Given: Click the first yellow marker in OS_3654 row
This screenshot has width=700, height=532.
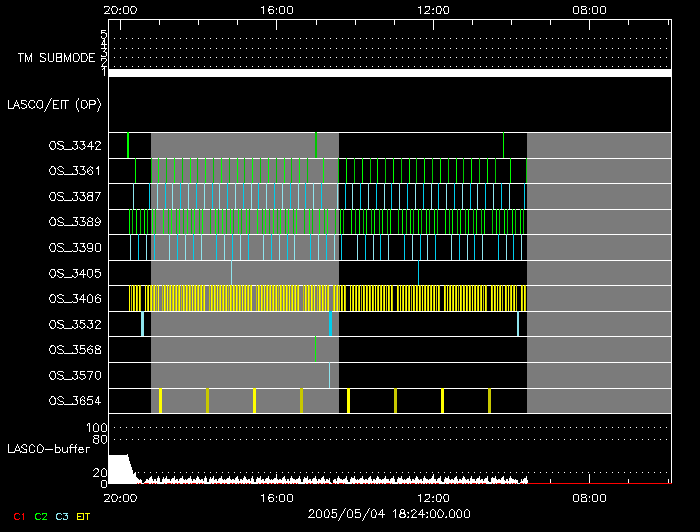Looking at the screenshot, I should coord(160,401).
